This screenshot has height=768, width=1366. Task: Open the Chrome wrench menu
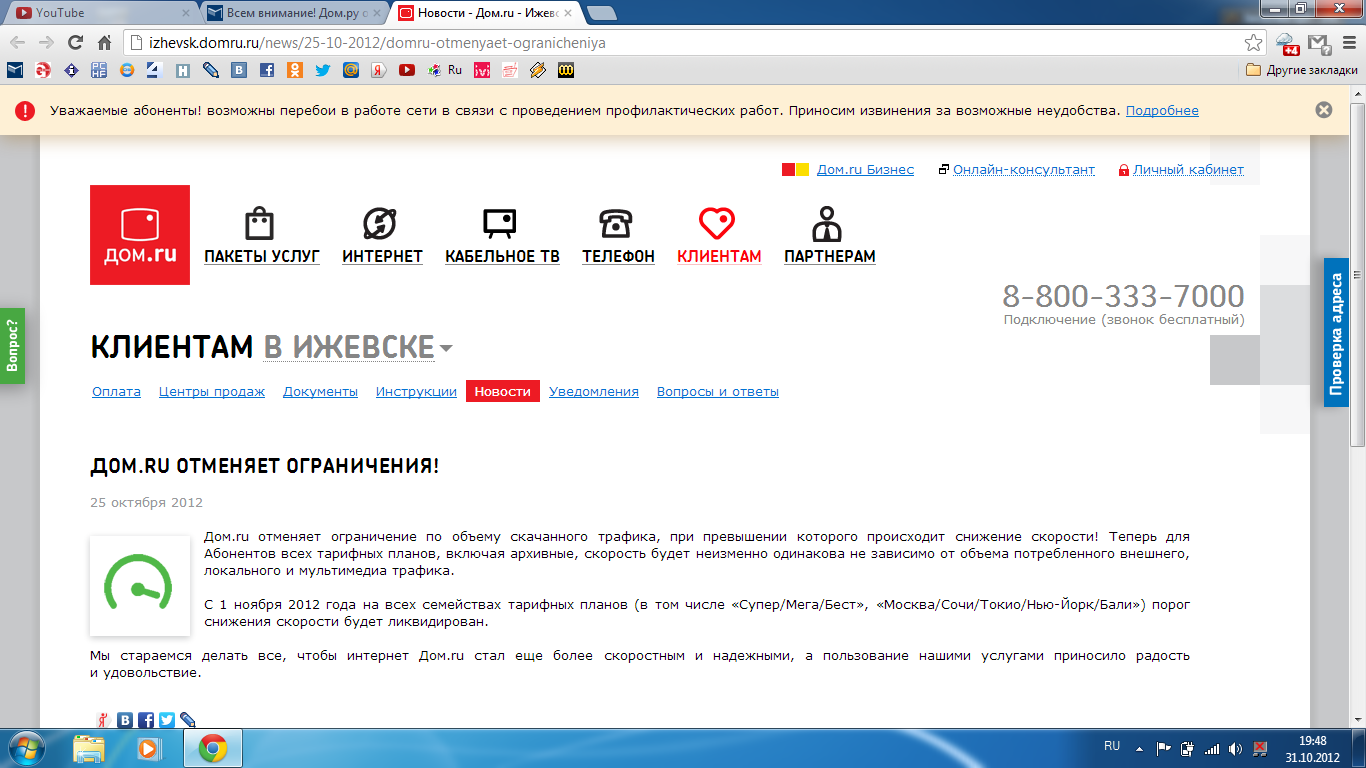pos(1349,43)
